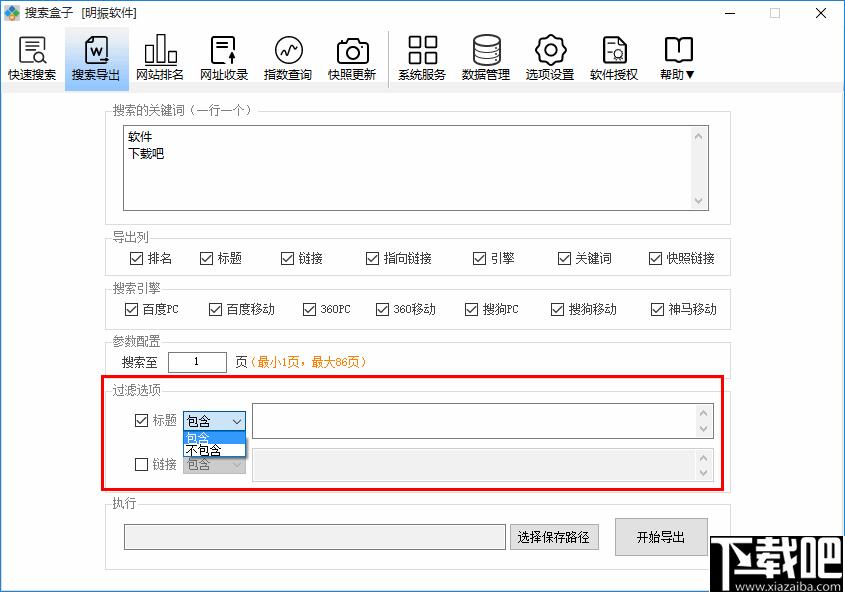Screen dimensions: 845x592
Task: Open the 网址收录 URL indexing tool
Action: [x=224, y=59]
